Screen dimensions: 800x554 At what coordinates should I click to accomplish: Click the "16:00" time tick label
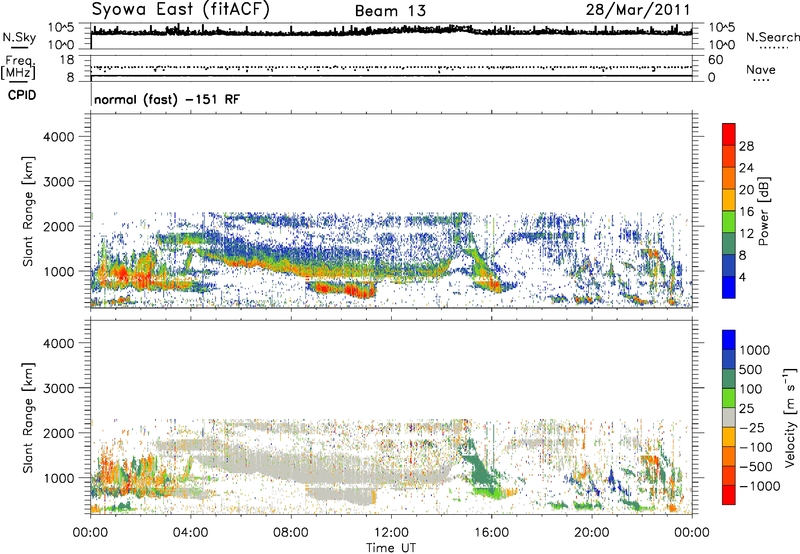[491, 533]
